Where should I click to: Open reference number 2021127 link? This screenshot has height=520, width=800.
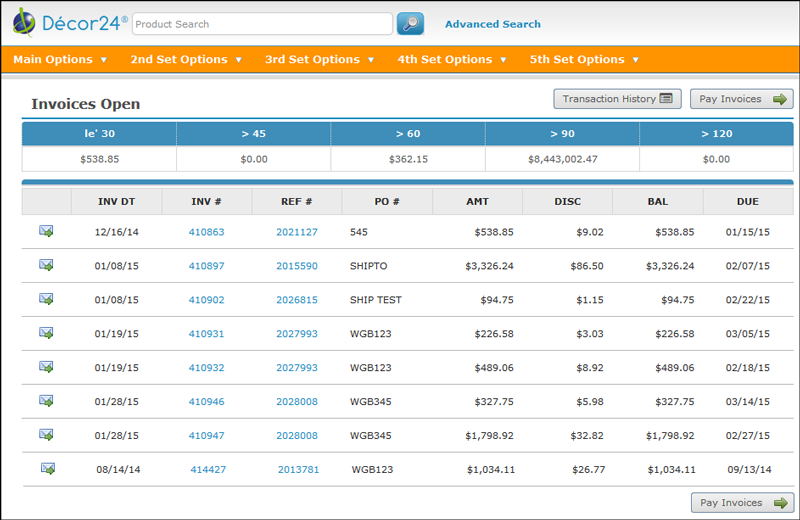point(297,232)
